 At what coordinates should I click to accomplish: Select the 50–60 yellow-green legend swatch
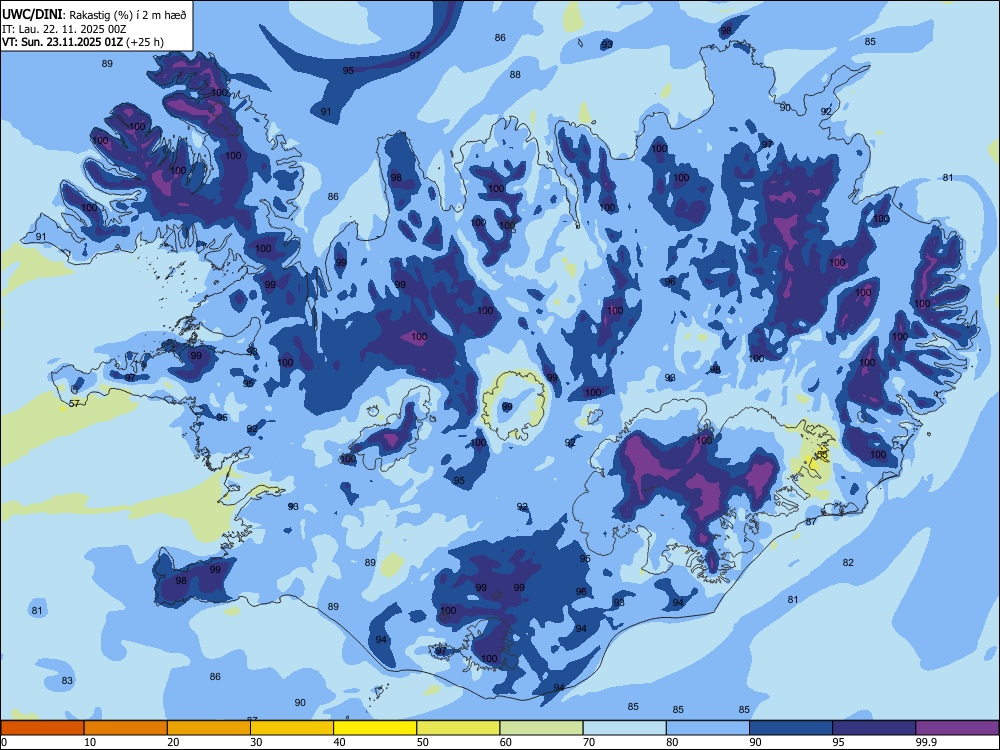458,728
